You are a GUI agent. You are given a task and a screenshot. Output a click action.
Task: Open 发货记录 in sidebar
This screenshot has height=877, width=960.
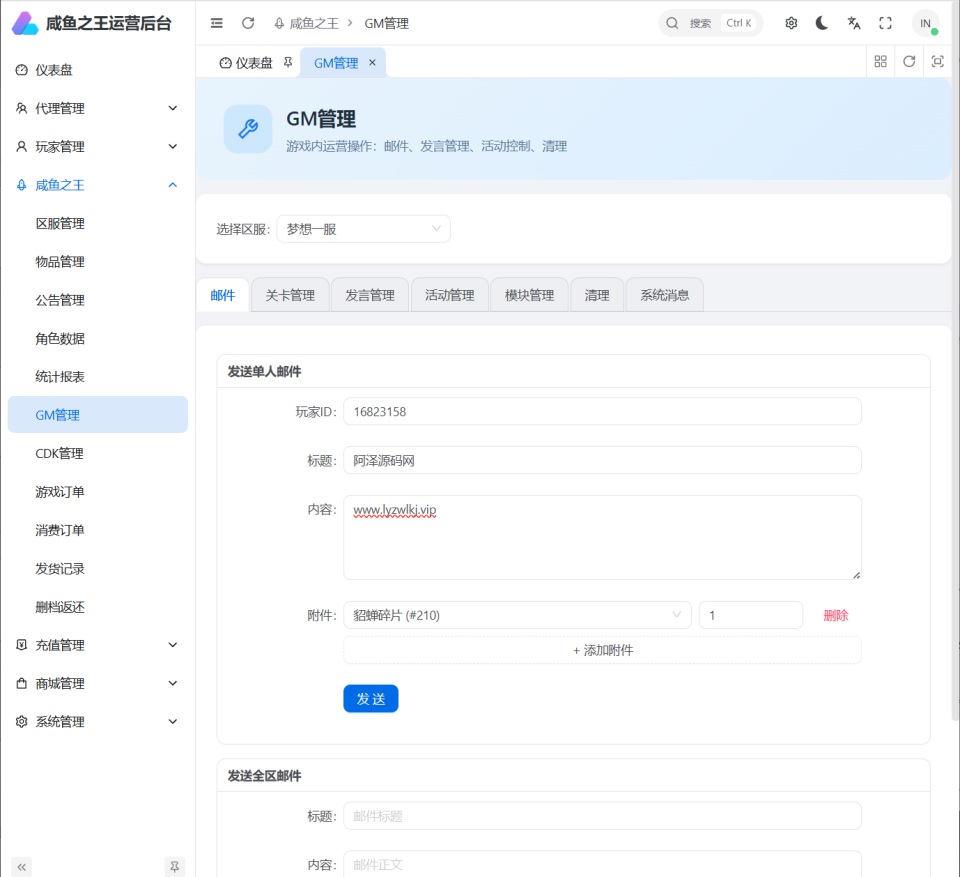tap(98, 568)
